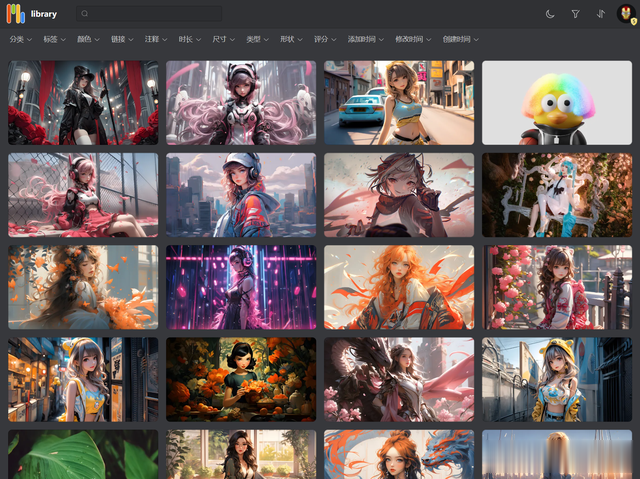The width and height of the screenshot is (640, 479).
Task: Open the pink-haired mecha girl thumbnail
Action: pos(241,103)
